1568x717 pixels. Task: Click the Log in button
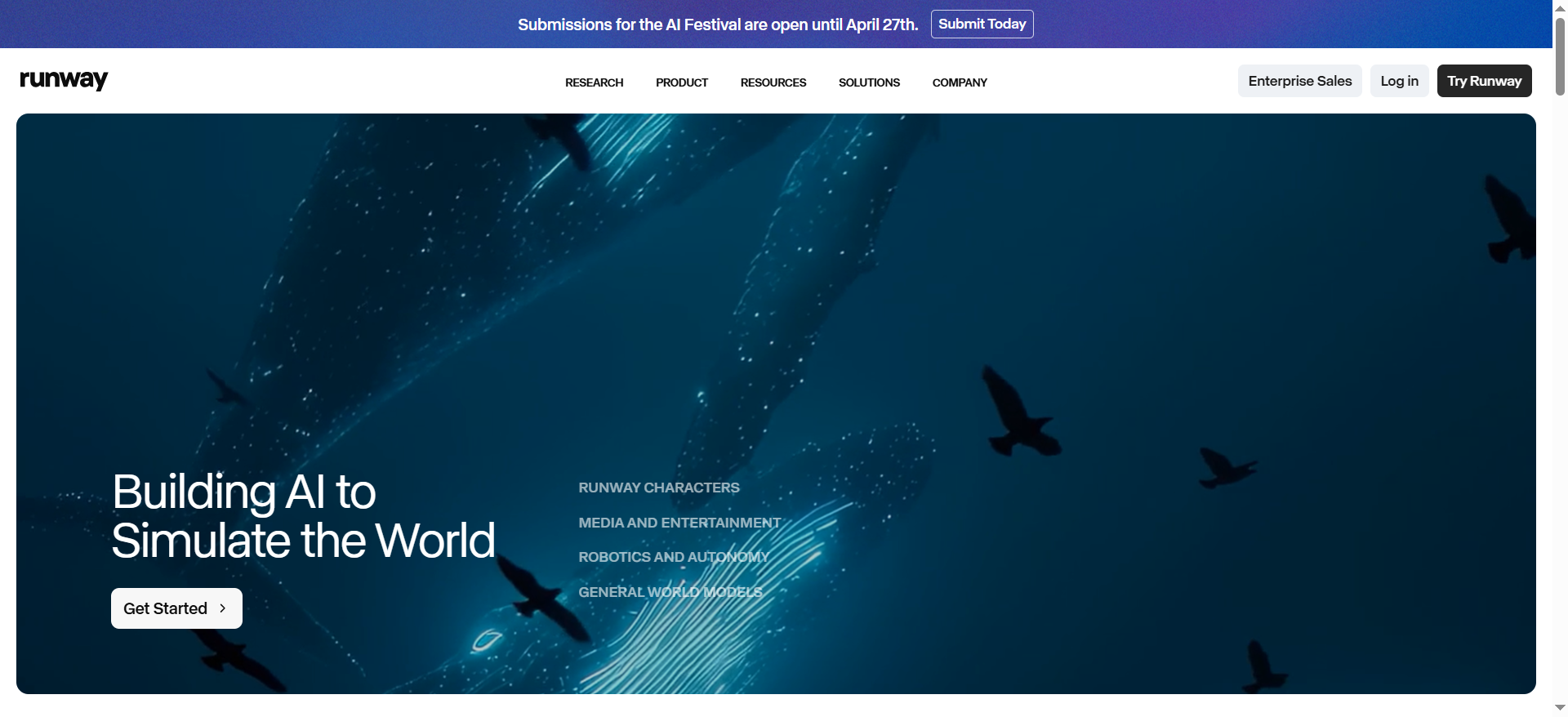[x=1399, y=81]
